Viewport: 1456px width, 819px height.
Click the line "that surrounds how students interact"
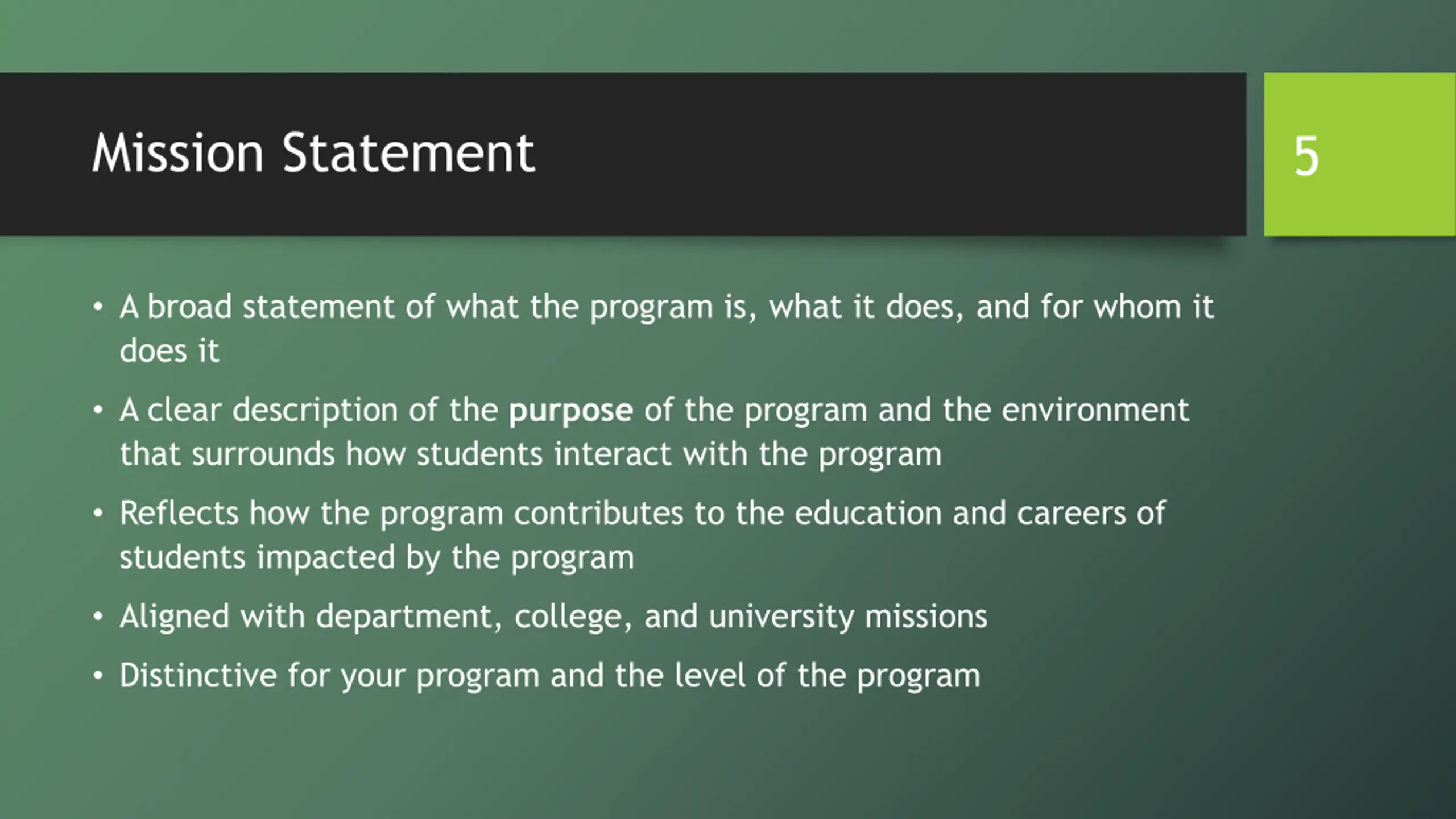coord(531,454)
